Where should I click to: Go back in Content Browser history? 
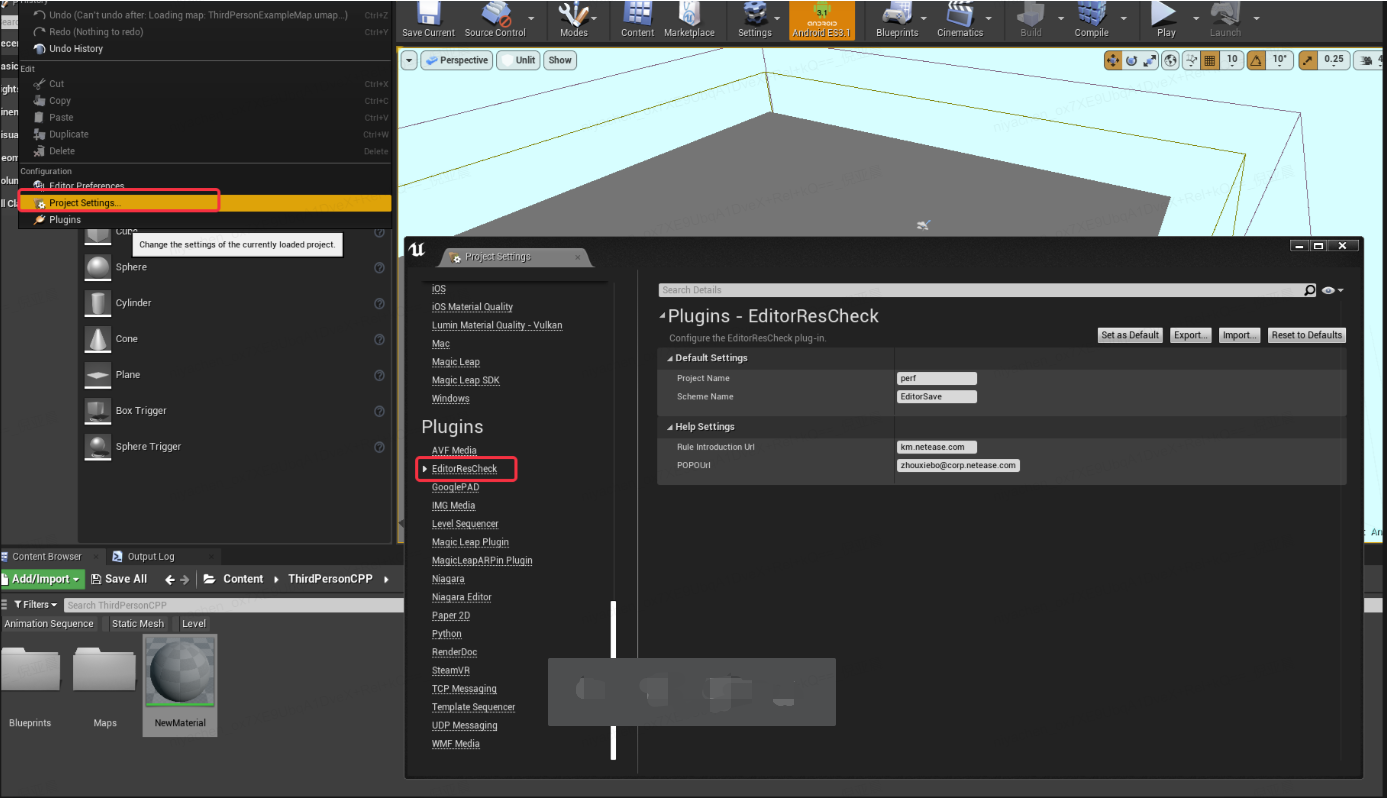point(169,579)
